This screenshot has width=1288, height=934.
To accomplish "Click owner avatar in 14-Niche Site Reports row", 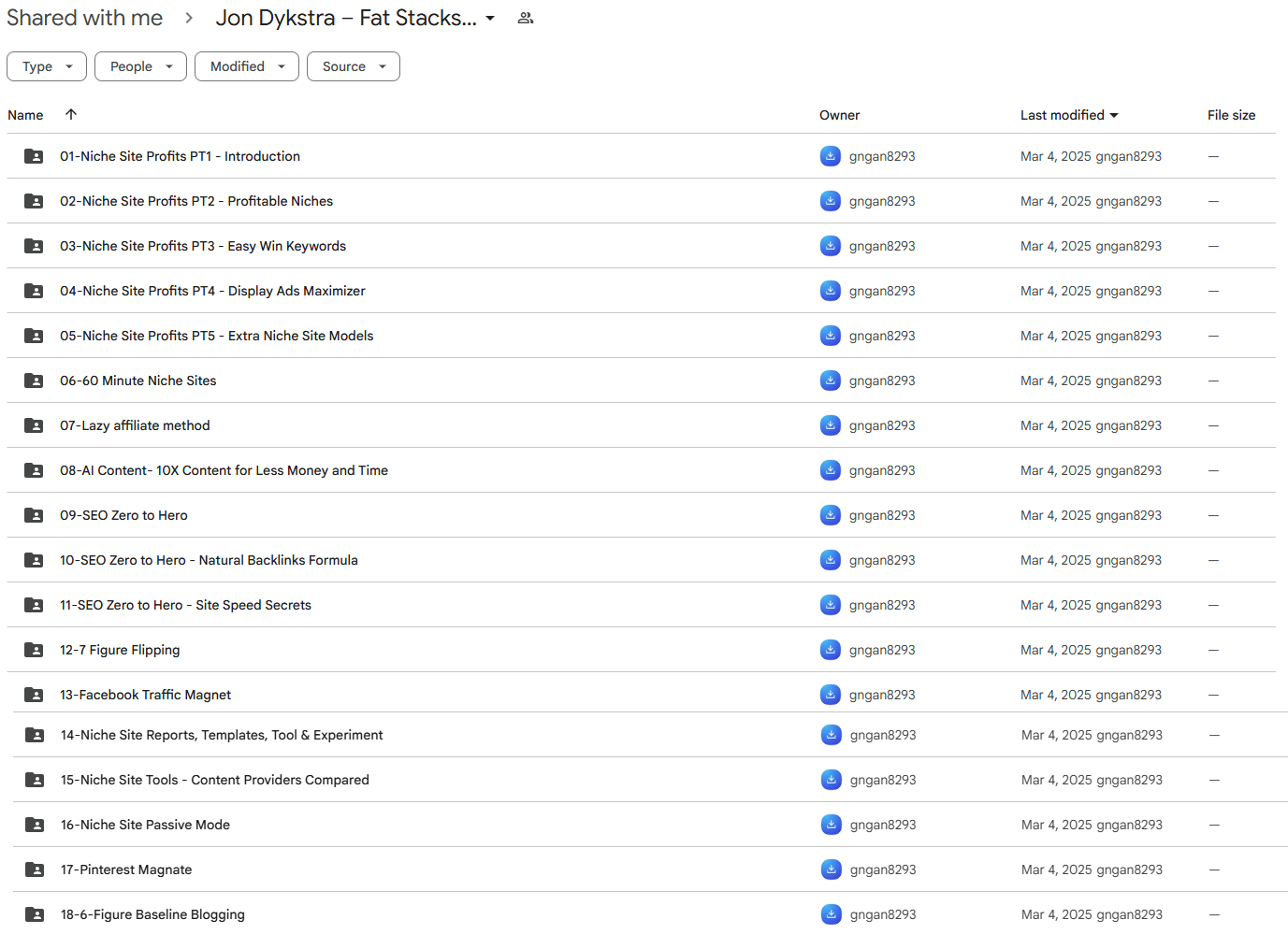I will (832, 735).
